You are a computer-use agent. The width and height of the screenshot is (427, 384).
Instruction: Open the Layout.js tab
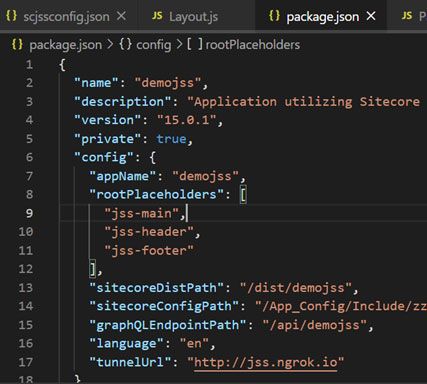[x=193, y=16]
